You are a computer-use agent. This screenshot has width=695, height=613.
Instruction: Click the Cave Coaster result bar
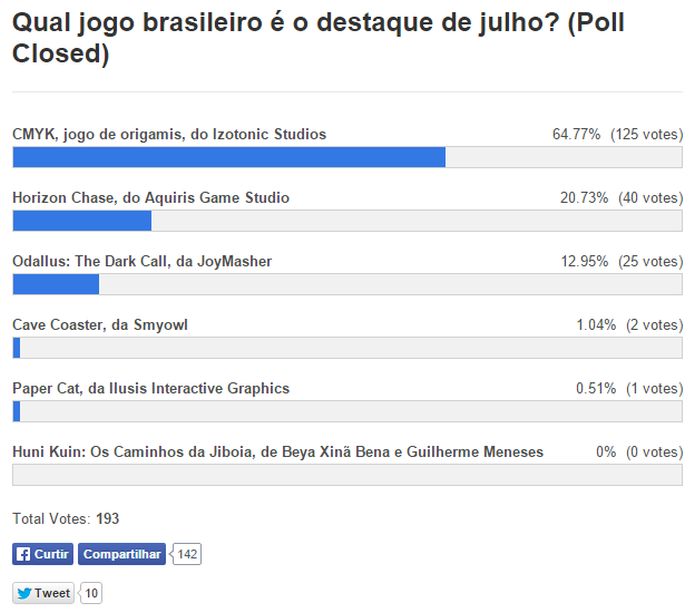click(x=16, y=348)
